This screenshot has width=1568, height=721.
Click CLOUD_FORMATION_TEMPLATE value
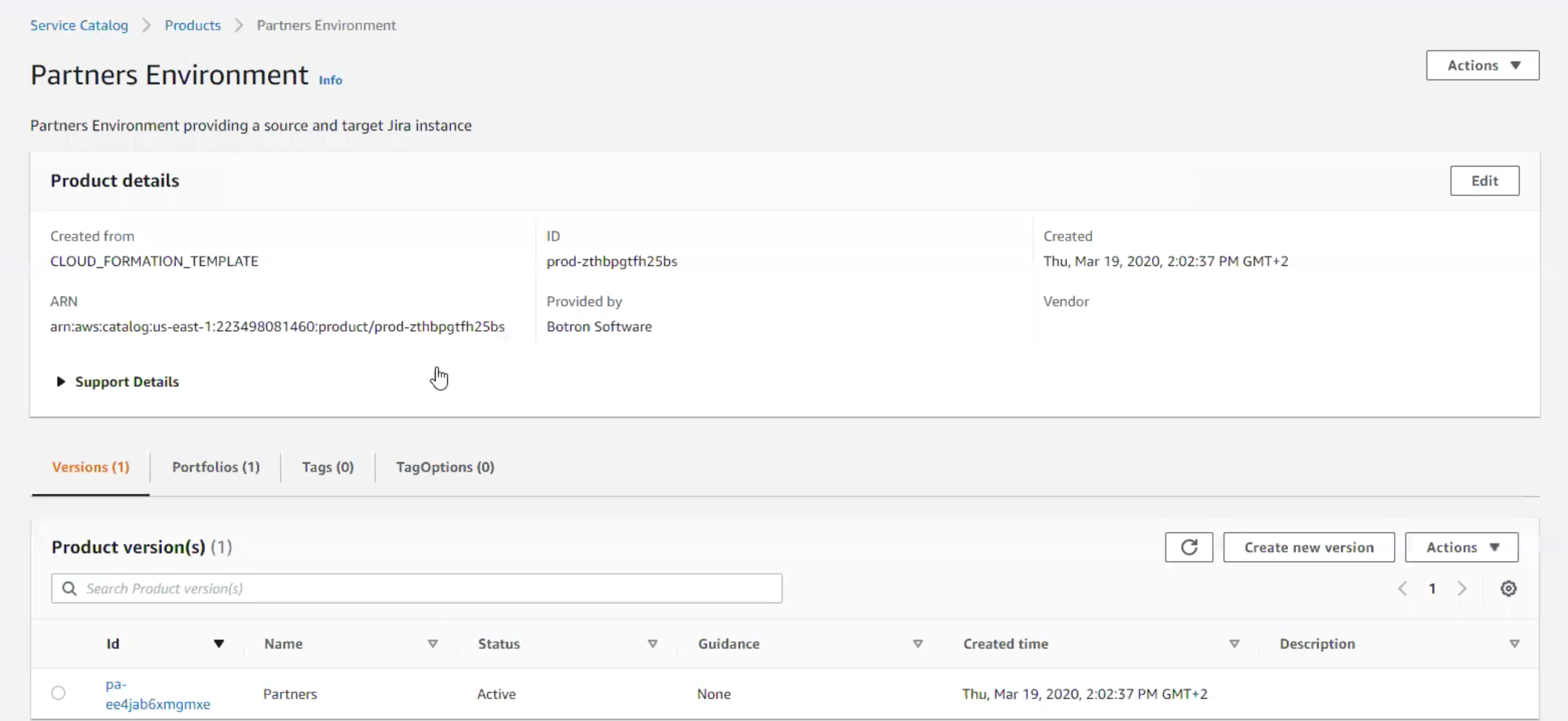click(x=154, y=261)
